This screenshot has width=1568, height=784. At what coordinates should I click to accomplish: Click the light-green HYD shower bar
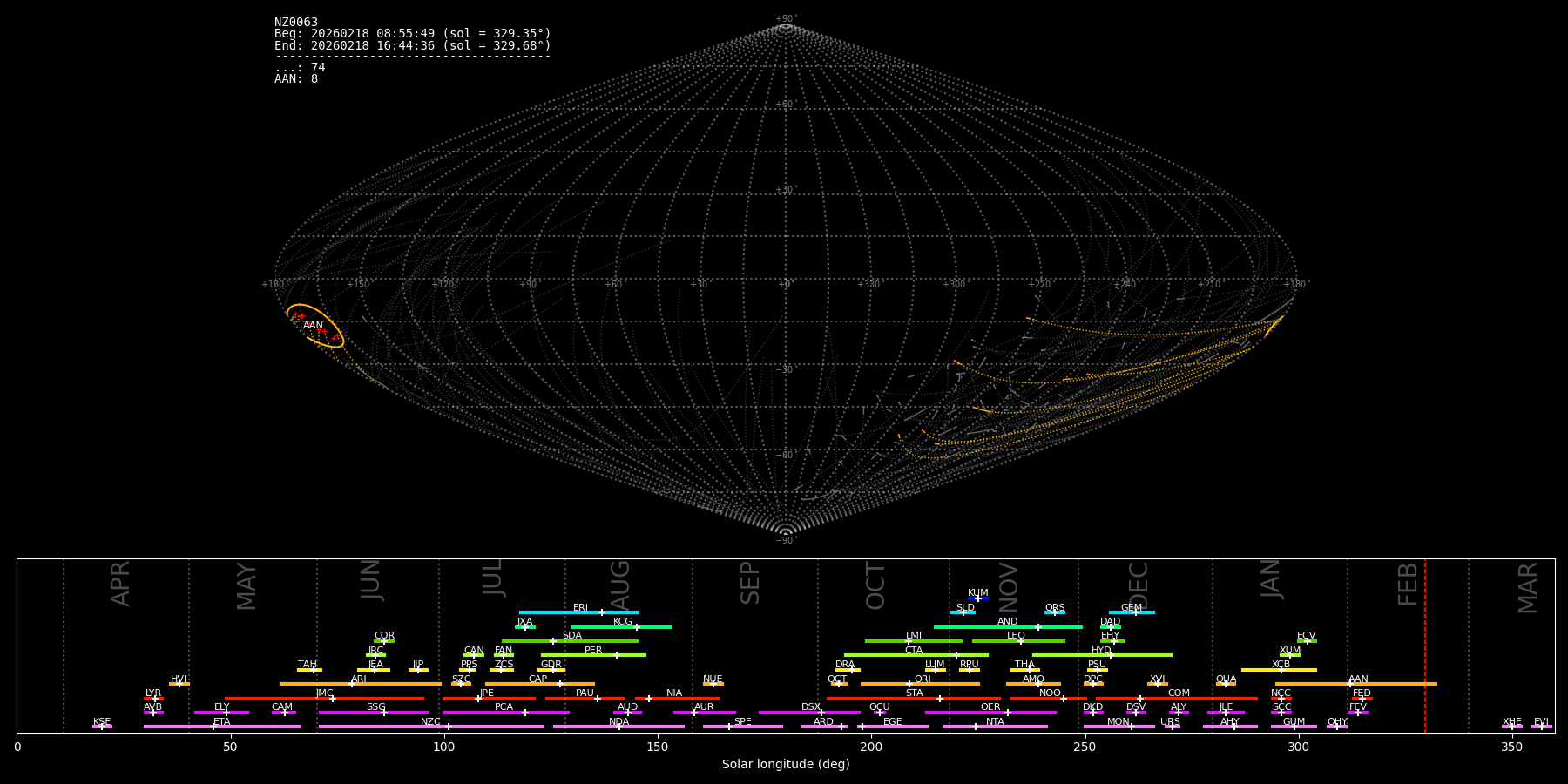tap(1102, 655)
